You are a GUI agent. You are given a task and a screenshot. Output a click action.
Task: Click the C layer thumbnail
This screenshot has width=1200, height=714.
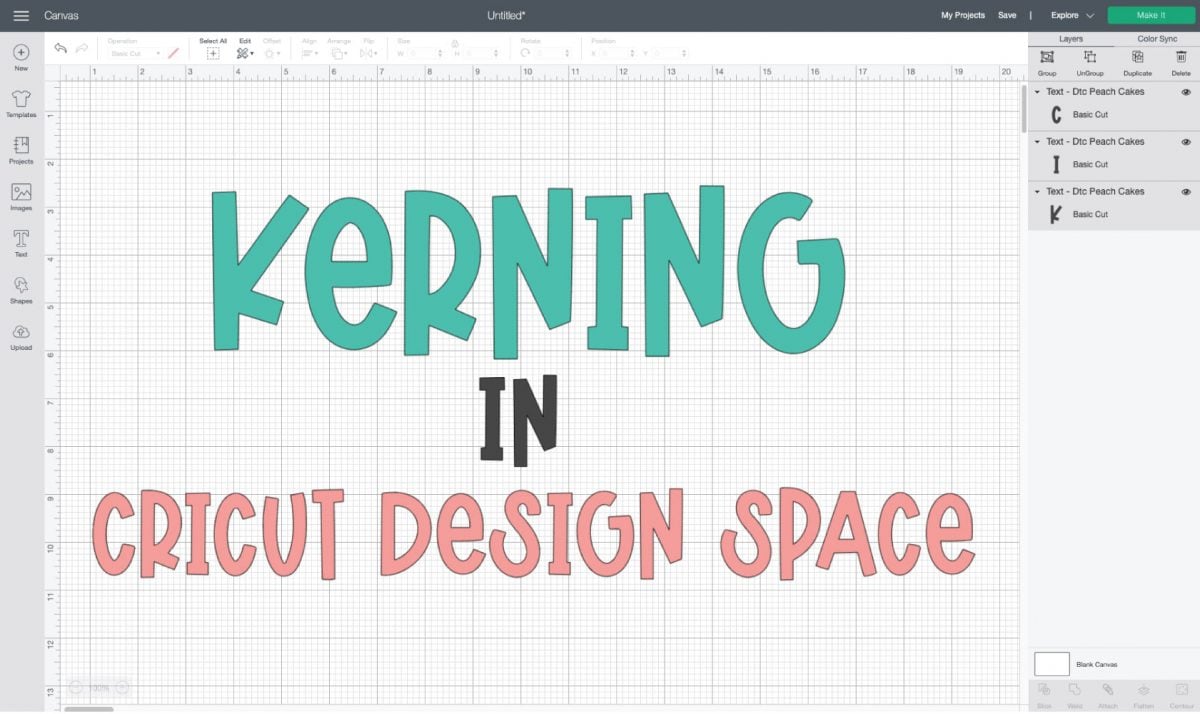click(1056, 114)
